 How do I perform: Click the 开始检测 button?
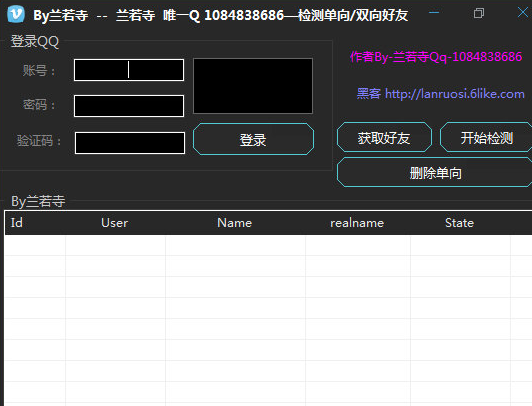pyautogui.click(x=487, y=137)
